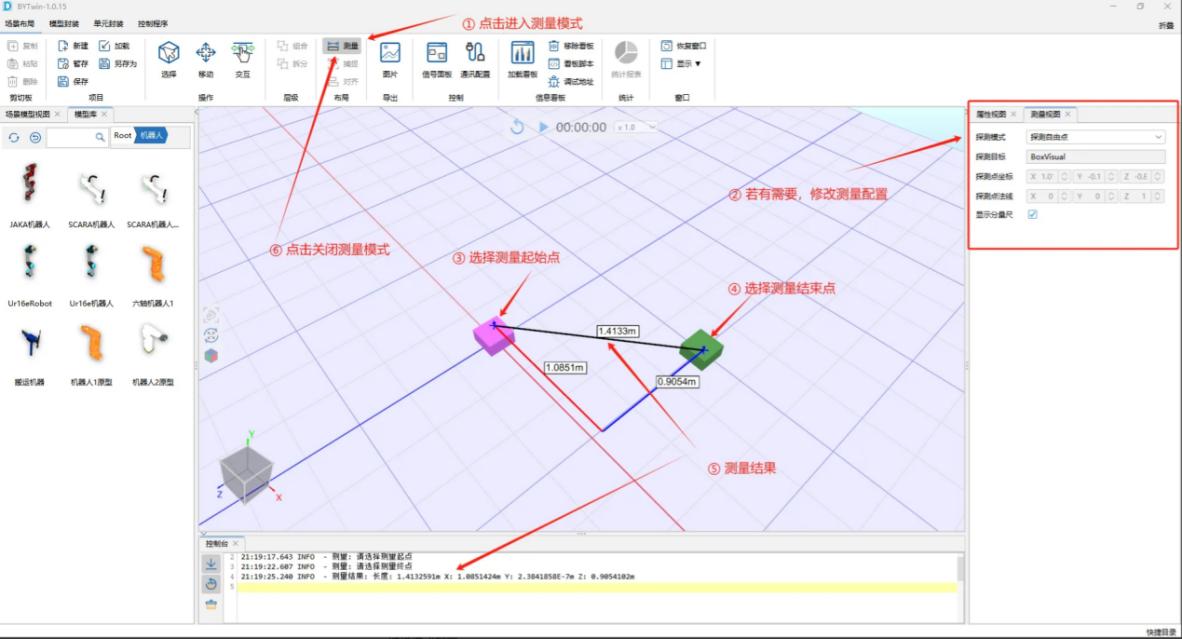
Task: Switch to the 测量视图 tab
Action: [1045, 114]
